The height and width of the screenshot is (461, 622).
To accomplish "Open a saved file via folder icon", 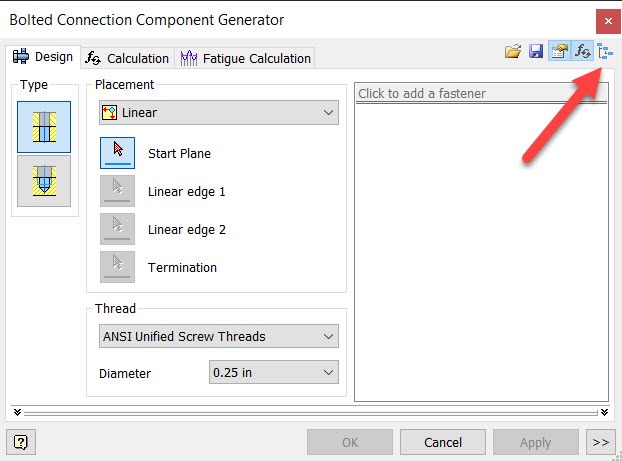I will click(513, 51).
